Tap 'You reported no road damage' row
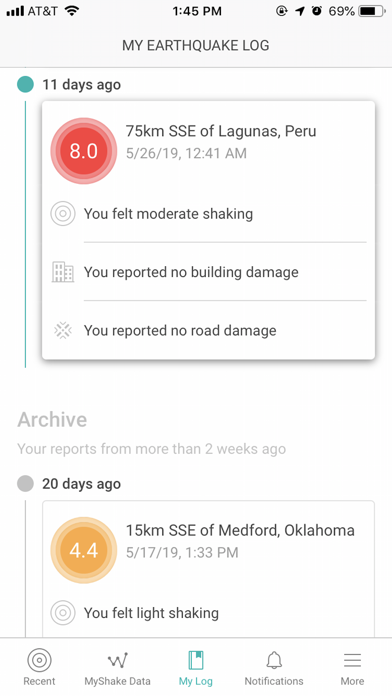This screenshot has width=392, height=696. [x=209, y=330]
